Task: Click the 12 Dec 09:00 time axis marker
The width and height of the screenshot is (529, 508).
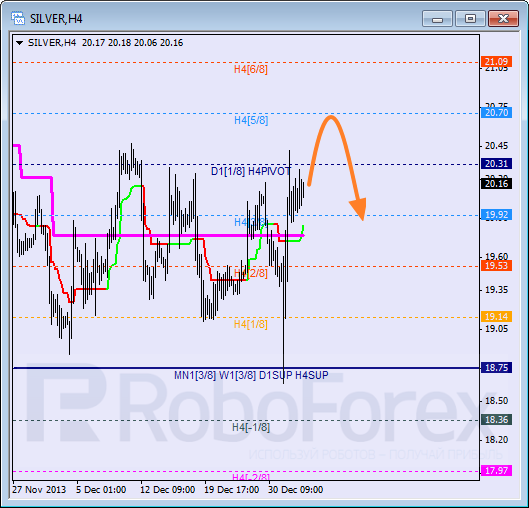Action: [168, 490]
